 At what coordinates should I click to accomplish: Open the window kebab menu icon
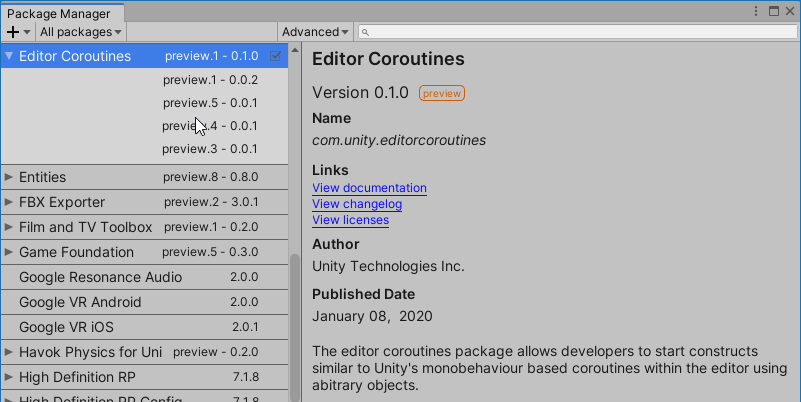757,11
